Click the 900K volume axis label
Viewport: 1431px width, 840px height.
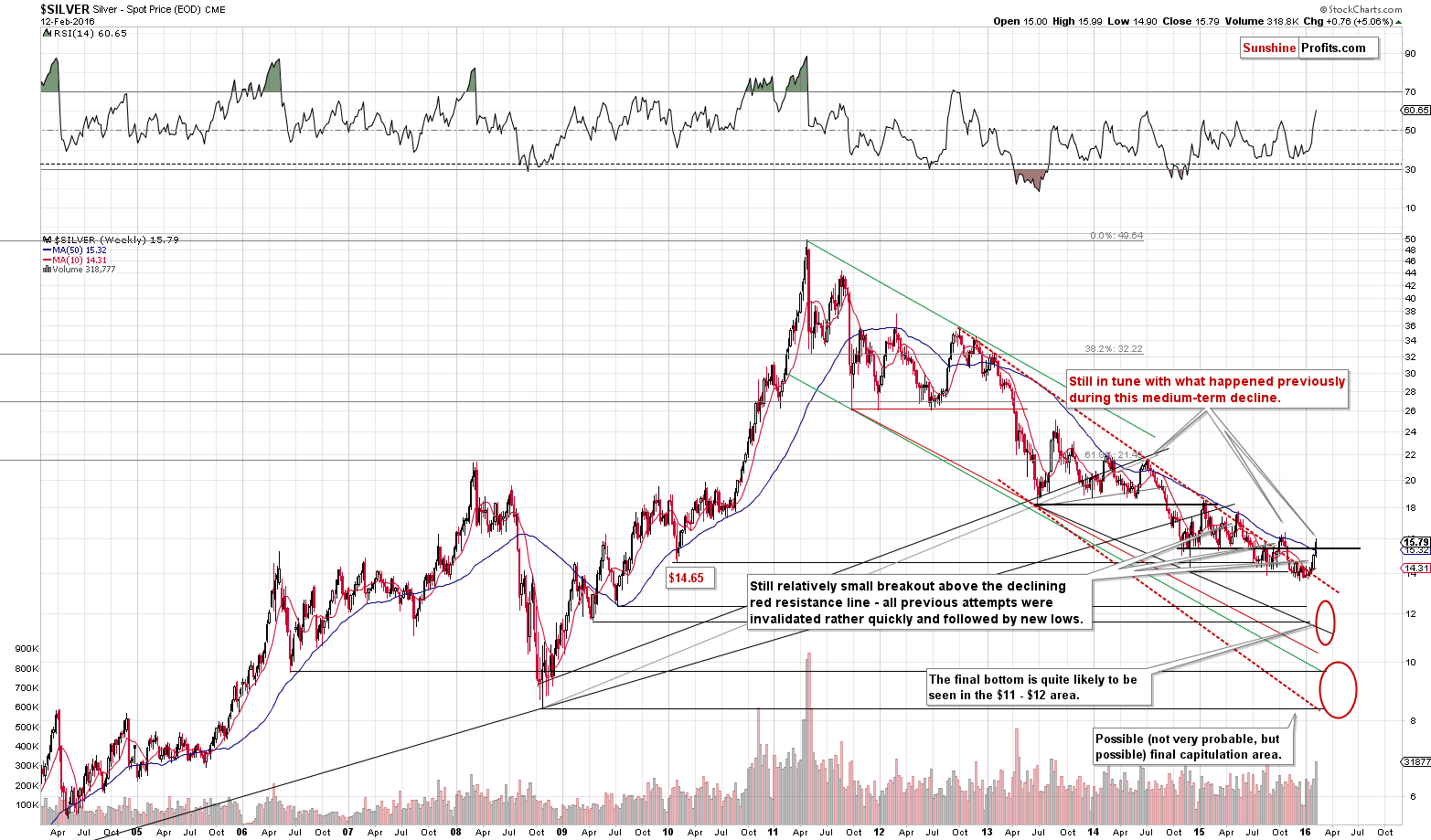(27, 648)
